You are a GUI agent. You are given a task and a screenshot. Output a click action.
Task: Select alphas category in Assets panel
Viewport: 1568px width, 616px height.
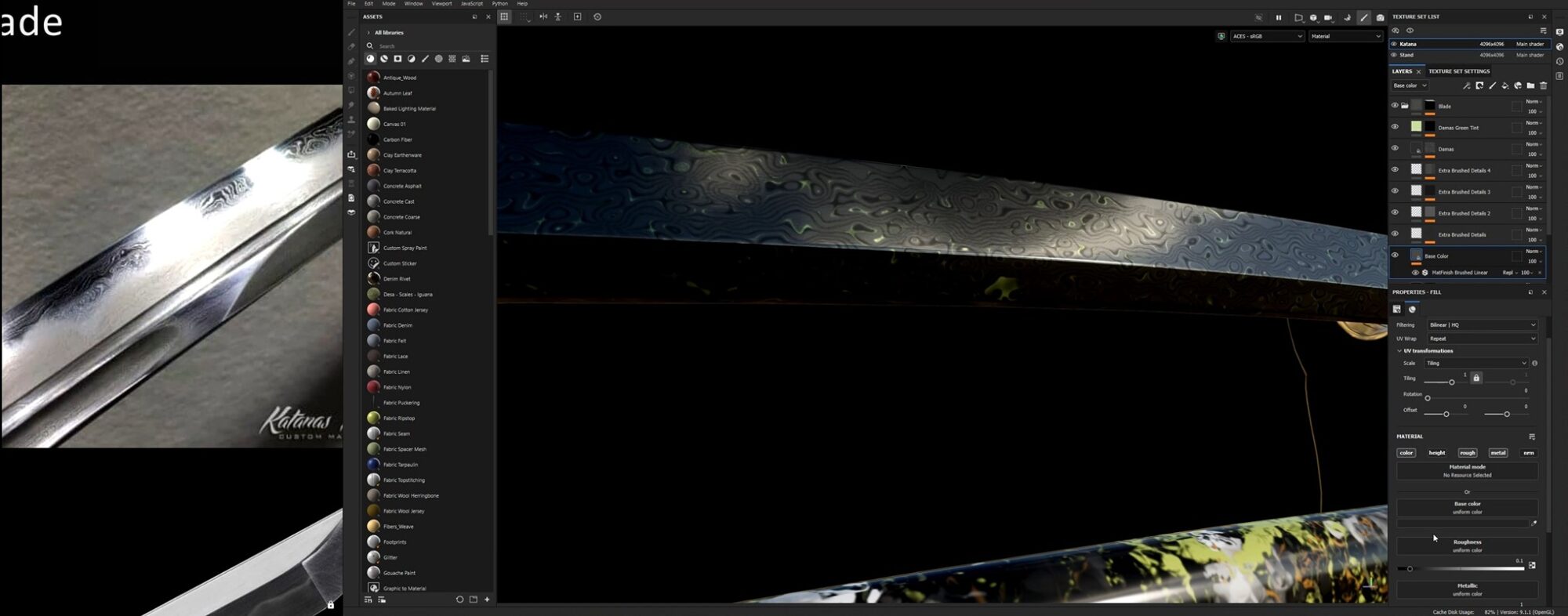point(438,59)
